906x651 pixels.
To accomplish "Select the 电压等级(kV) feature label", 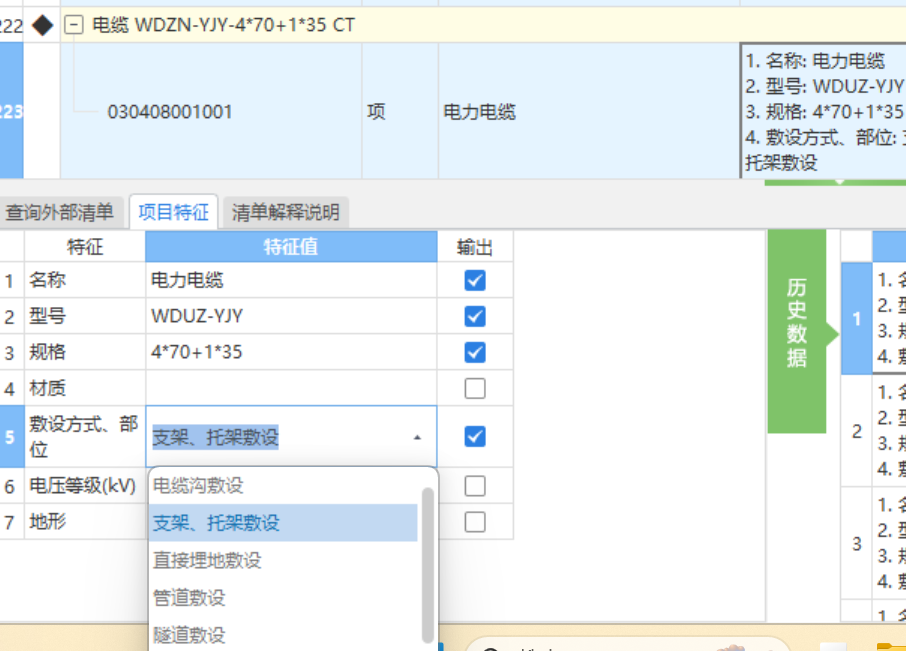I will coord(83,486).
